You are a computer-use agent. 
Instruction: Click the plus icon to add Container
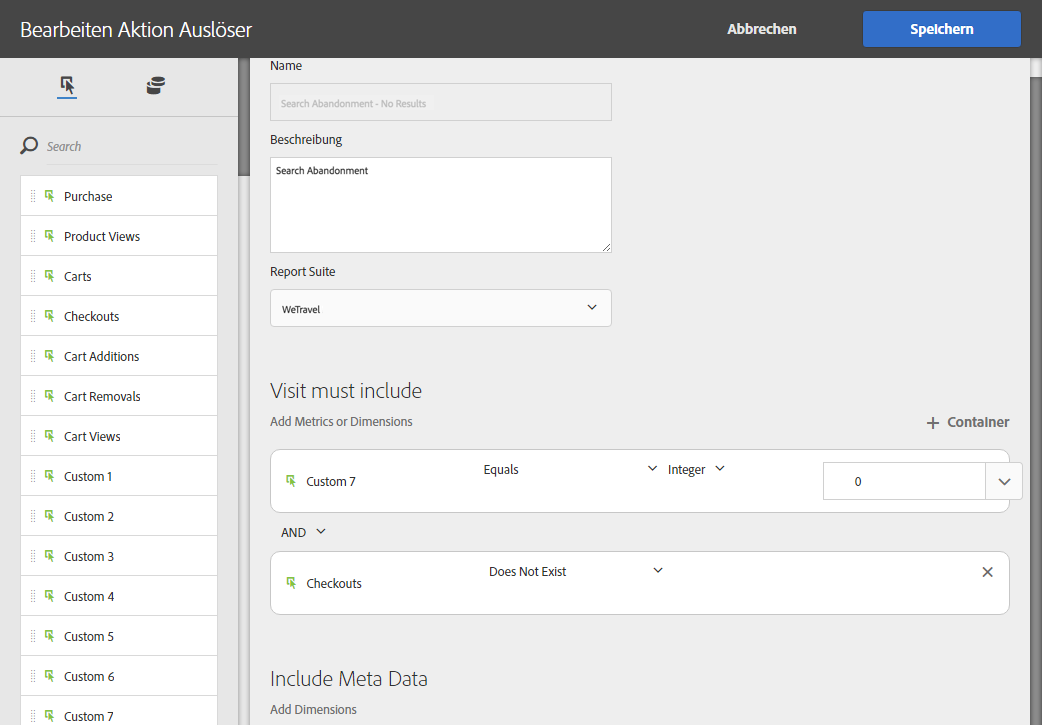click(933, 423)
